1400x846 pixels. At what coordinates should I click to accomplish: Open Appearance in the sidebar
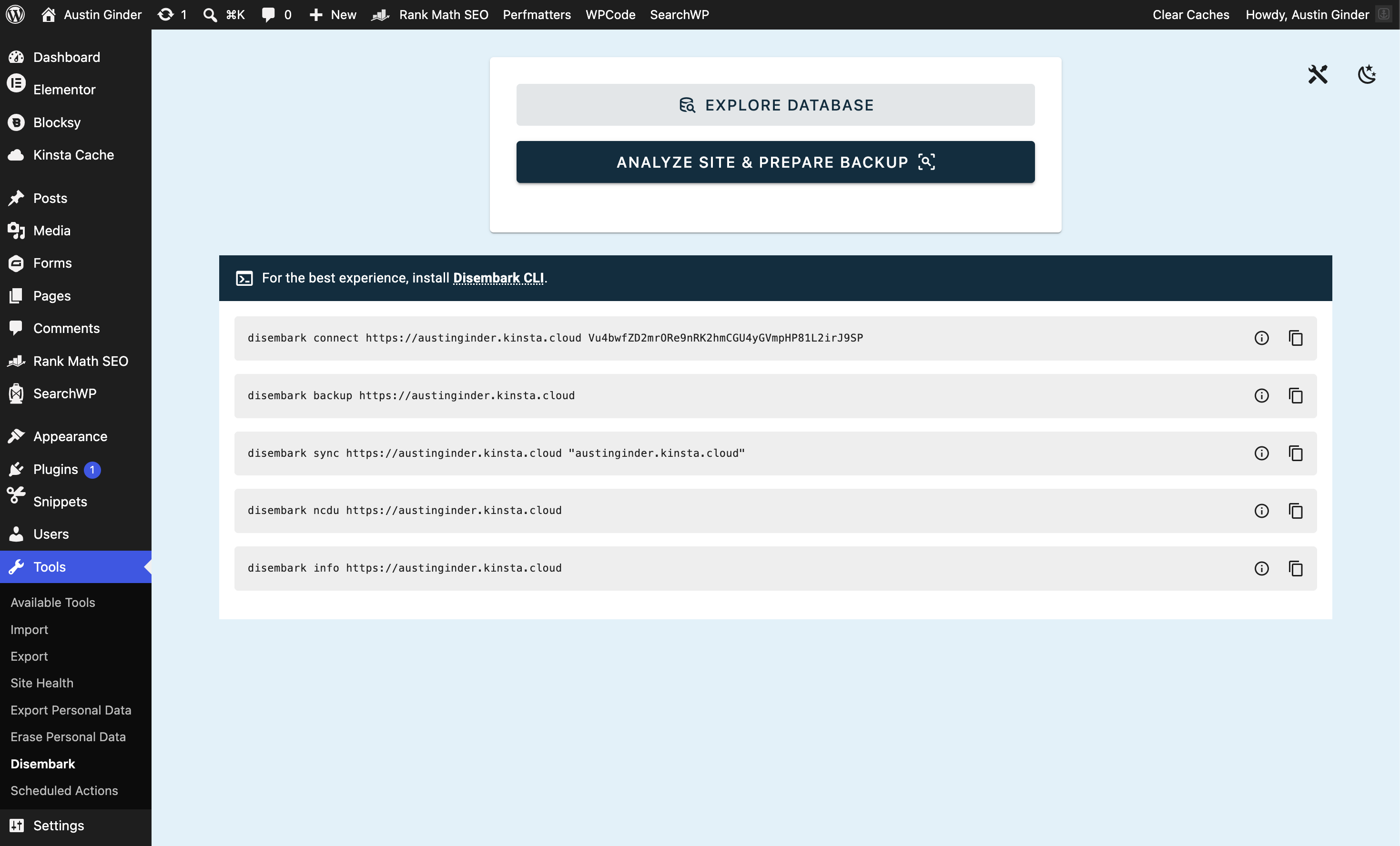[x=76, y=436]
